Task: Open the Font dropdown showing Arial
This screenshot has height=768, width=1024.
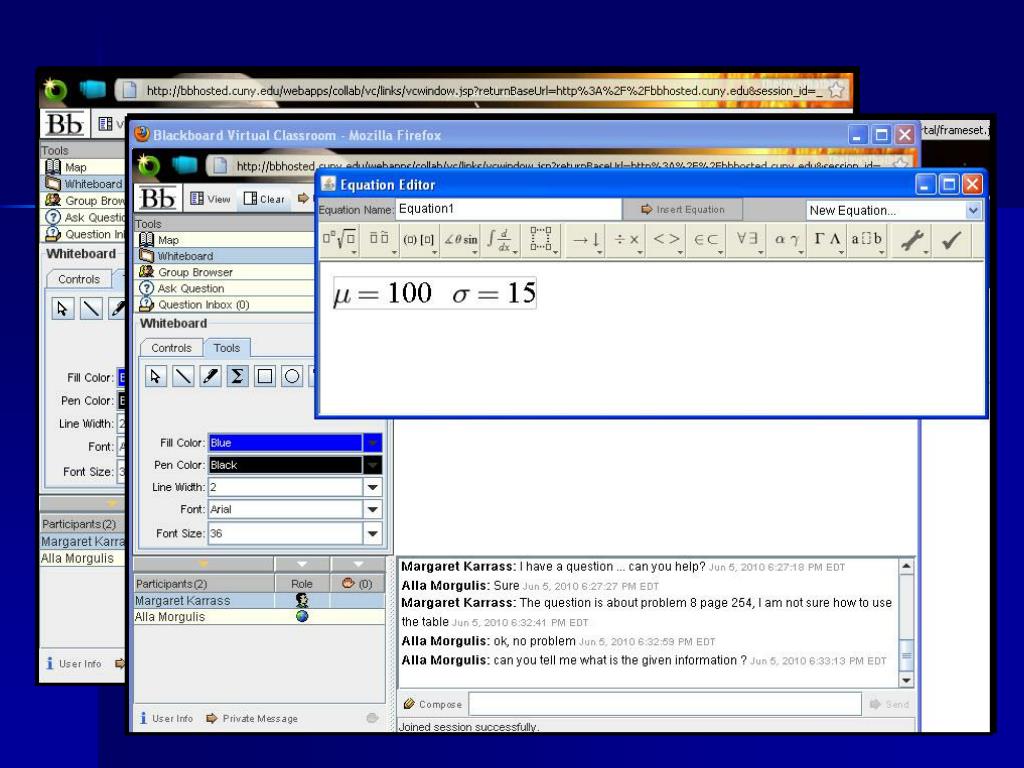Action: 372,509
